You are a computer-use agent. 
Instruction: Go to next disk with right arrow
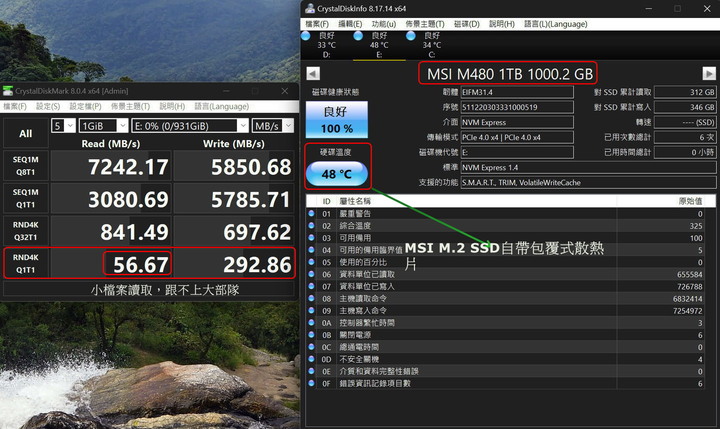pos(709,73)
